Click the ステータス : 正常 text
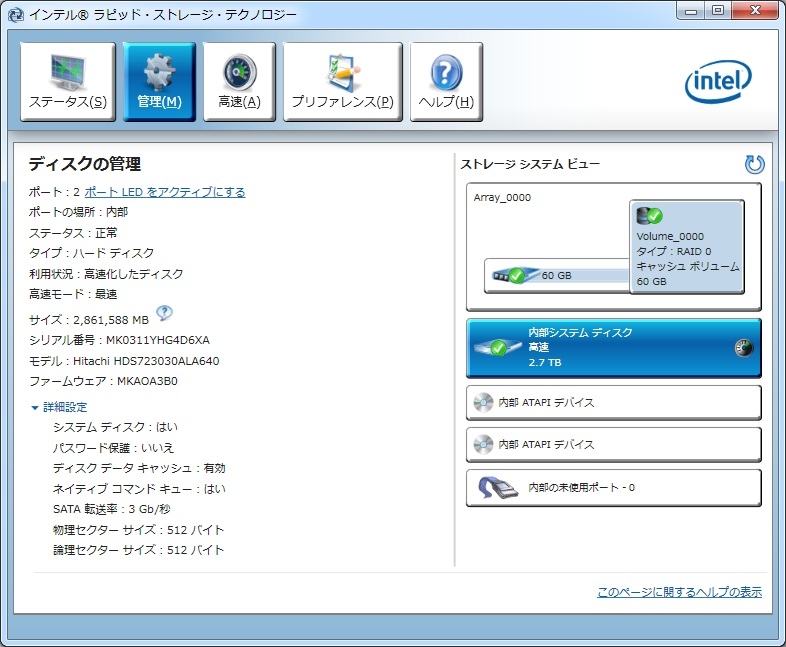786x647 pixels. tap(73, 233)
